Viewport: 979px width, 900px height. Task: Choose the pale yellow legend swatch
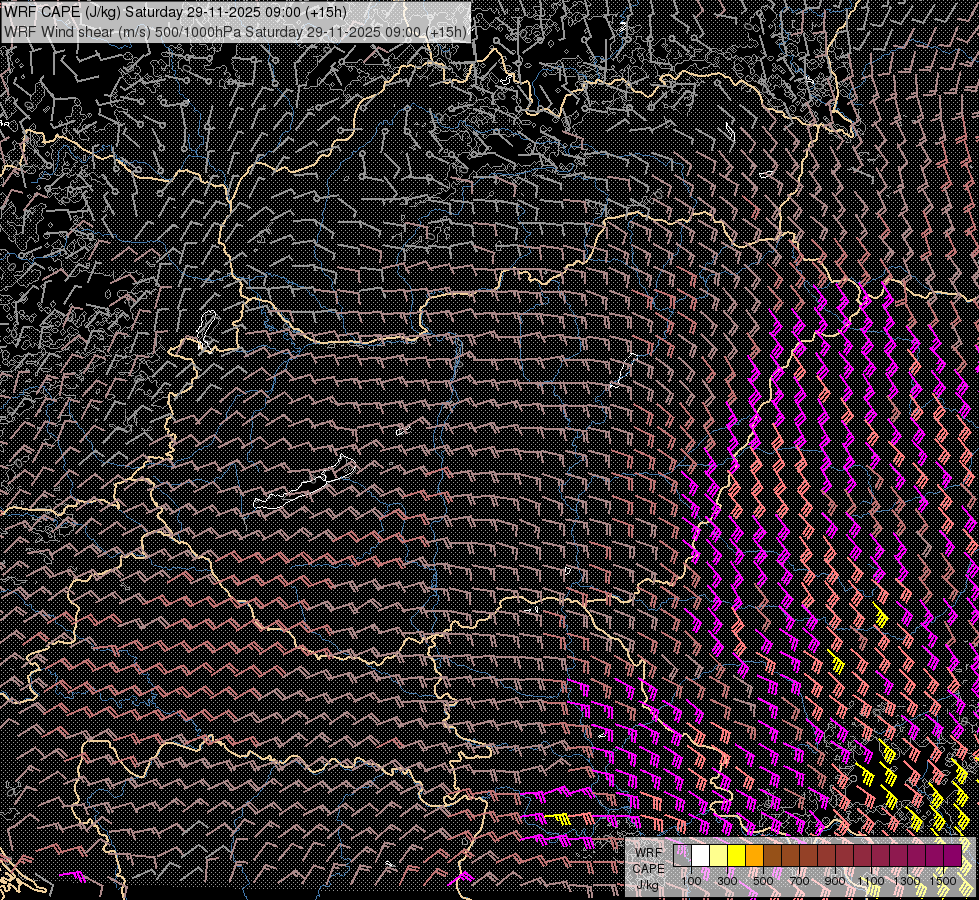[718, 856]
